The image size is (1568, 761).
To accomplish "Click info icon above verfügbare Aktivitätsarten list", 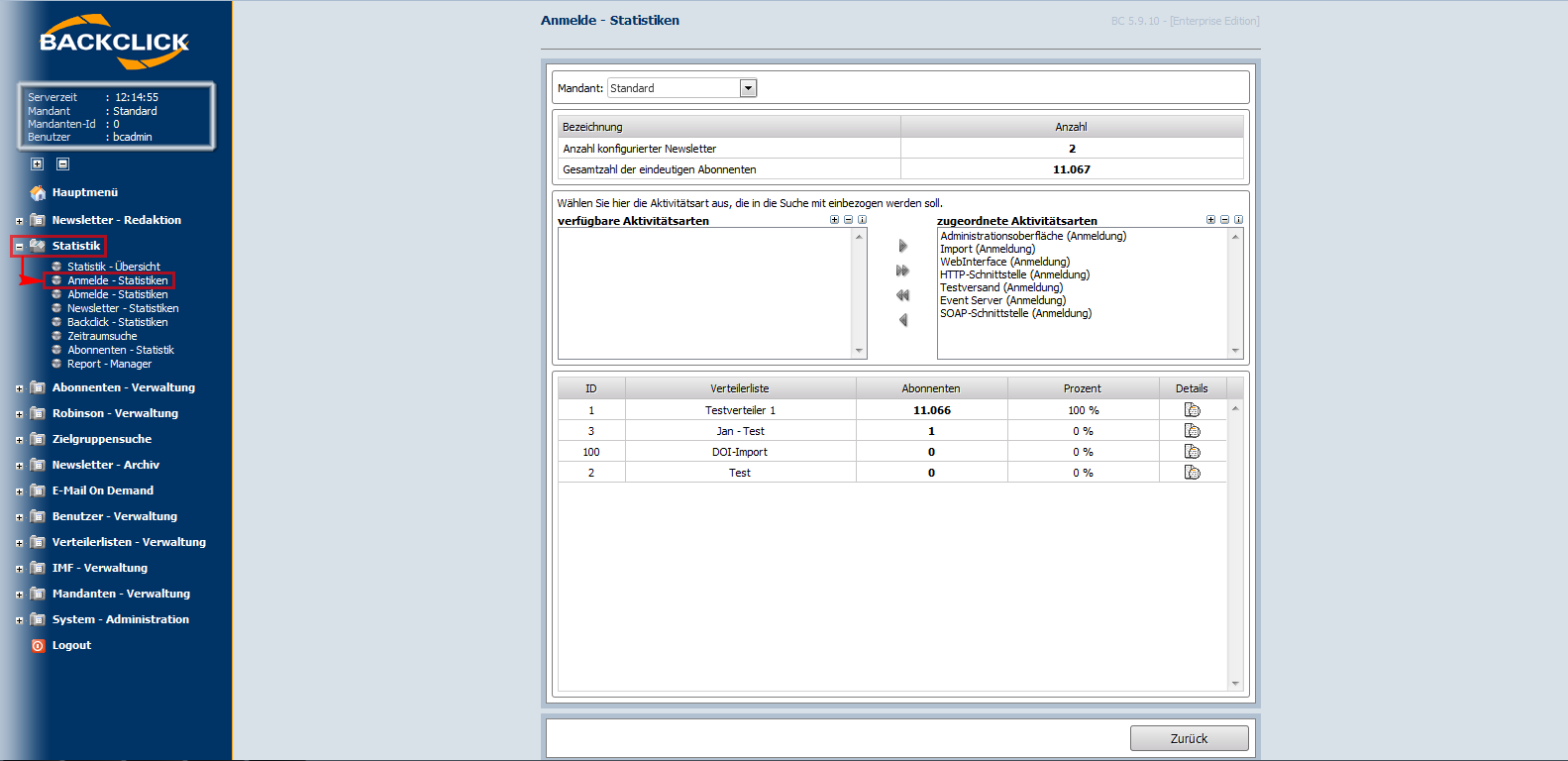I will pyautogui.click(x=862, y=220).
